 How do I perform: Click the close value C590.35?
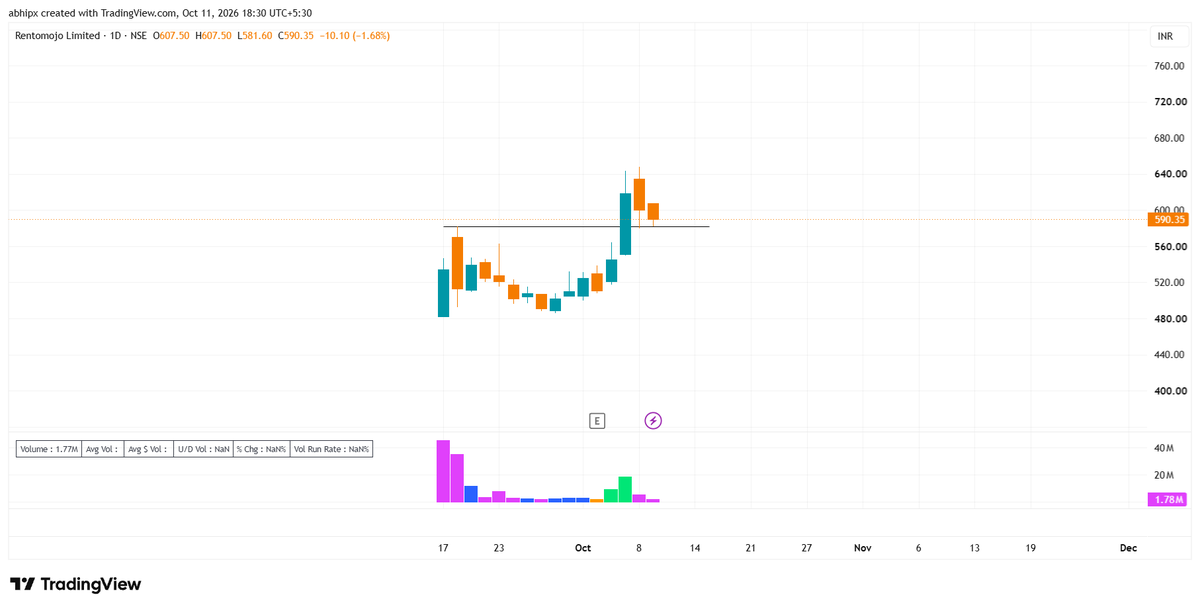tap(295, 35)
